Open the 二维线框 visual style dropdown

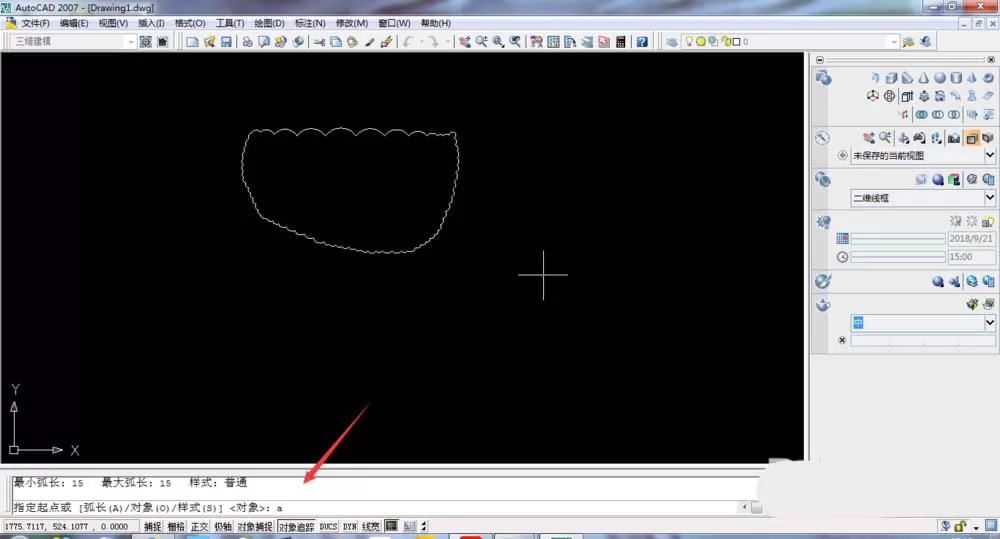pos(989,198)
